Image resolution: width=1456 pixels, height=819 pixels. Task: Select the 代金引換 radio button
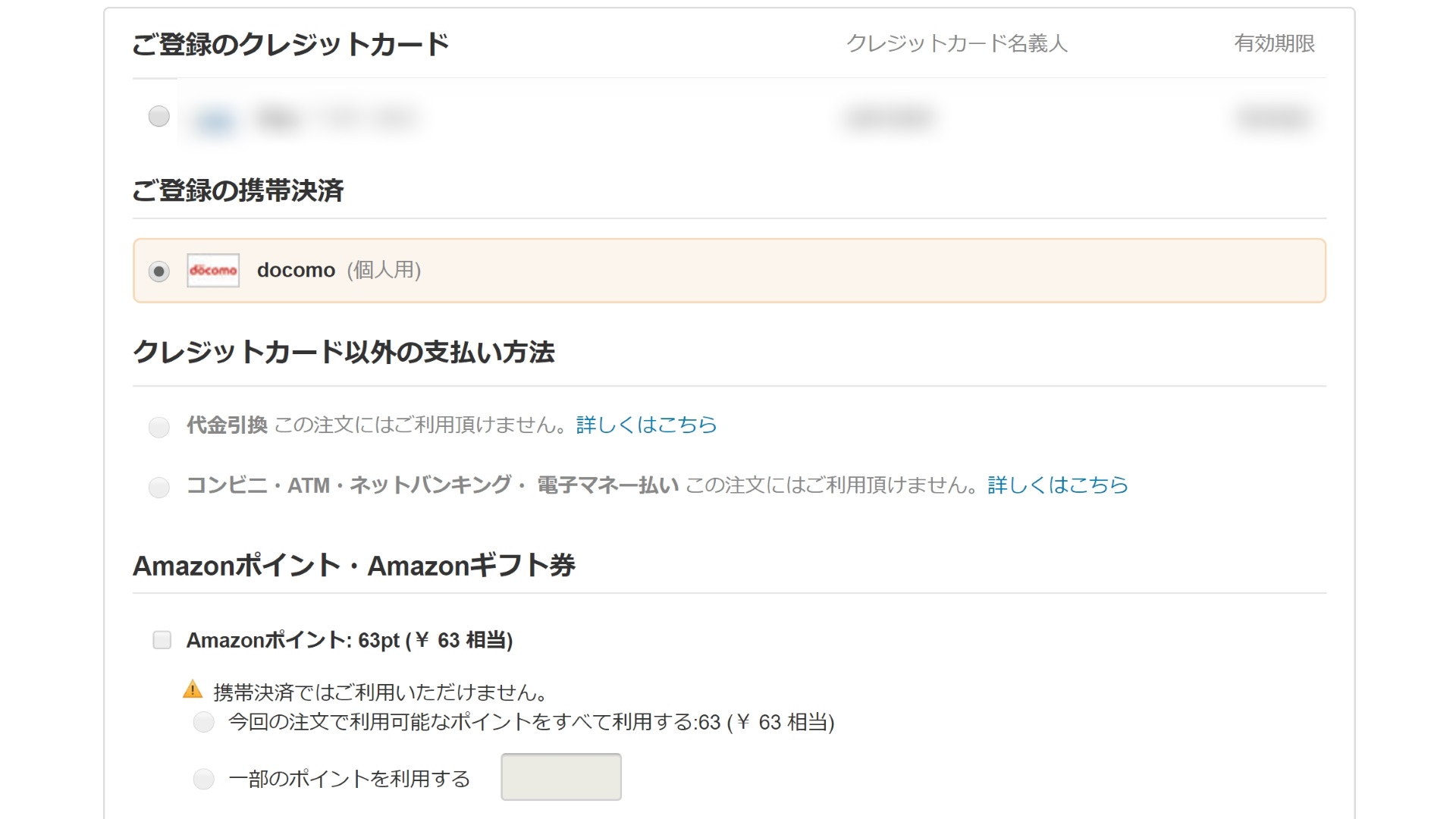pos(159,427)
